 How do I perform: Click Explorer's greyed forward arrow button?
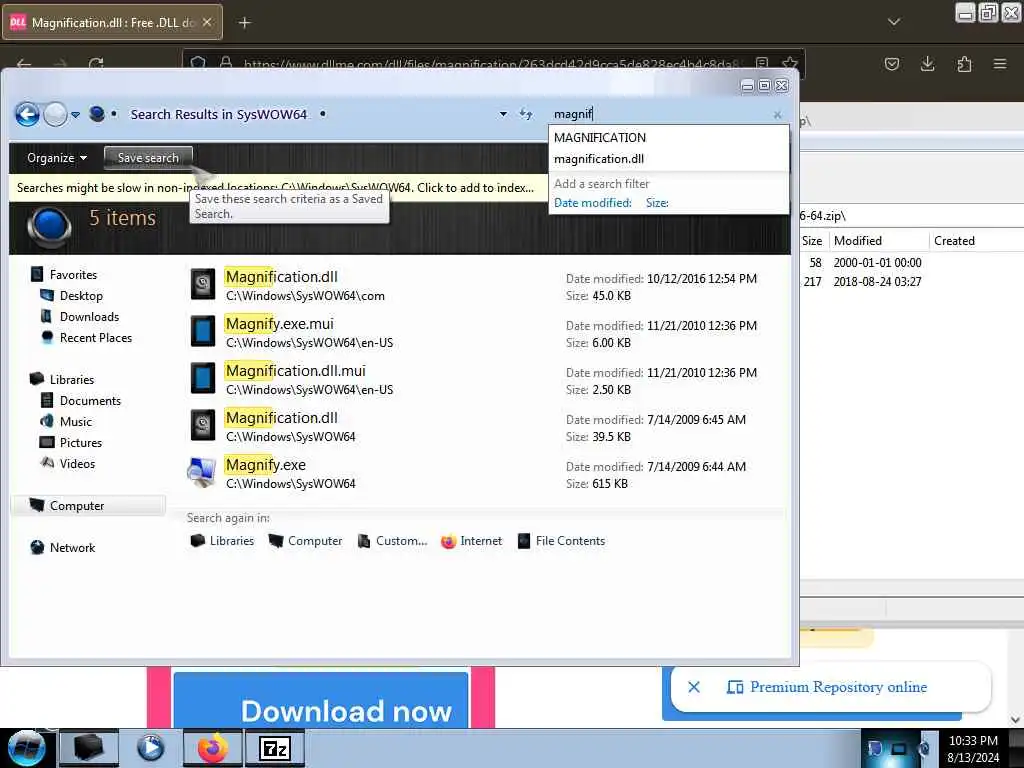click(56, 114)
